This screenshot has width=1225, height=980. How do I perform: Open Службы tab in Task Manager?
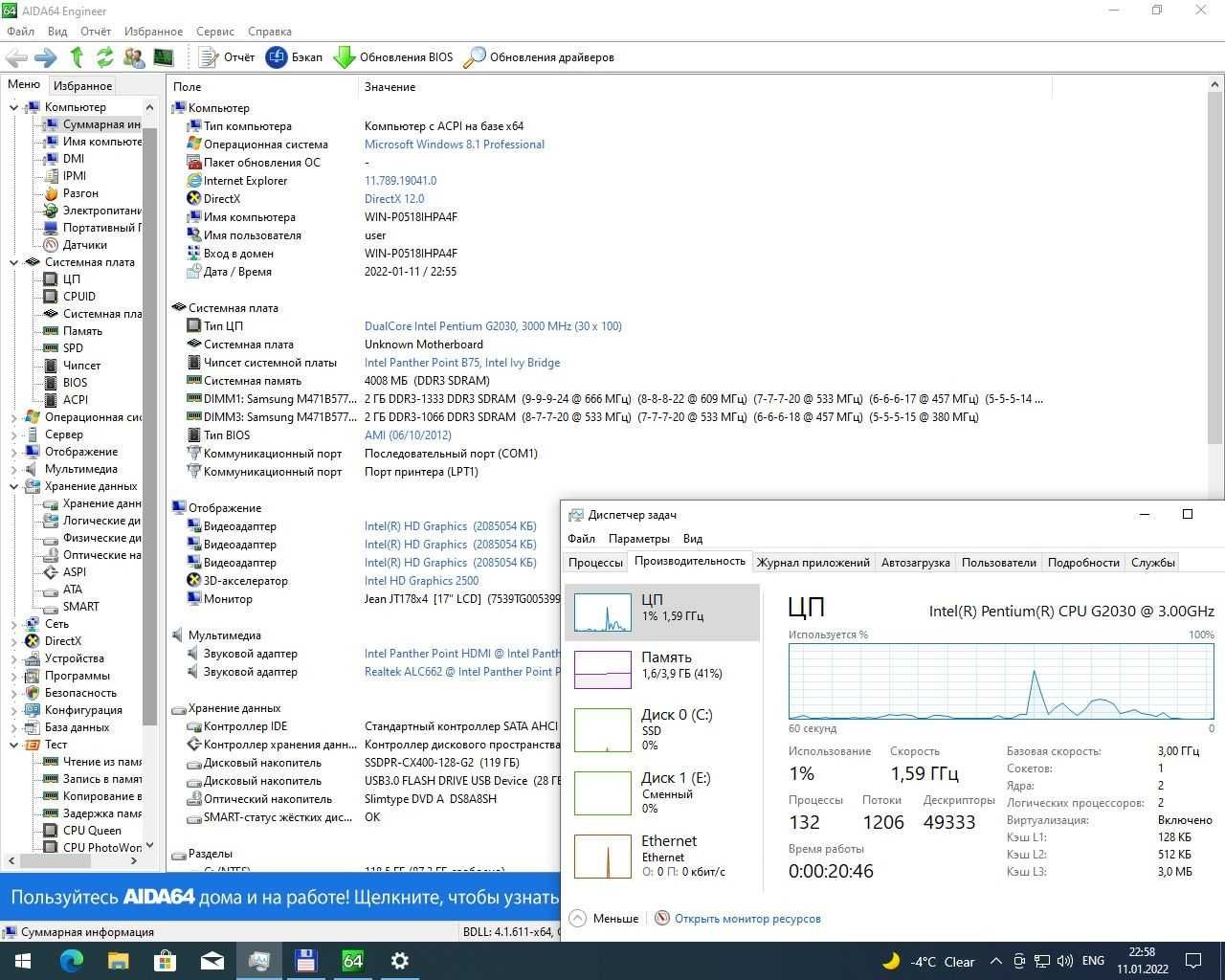point(1152,563)
